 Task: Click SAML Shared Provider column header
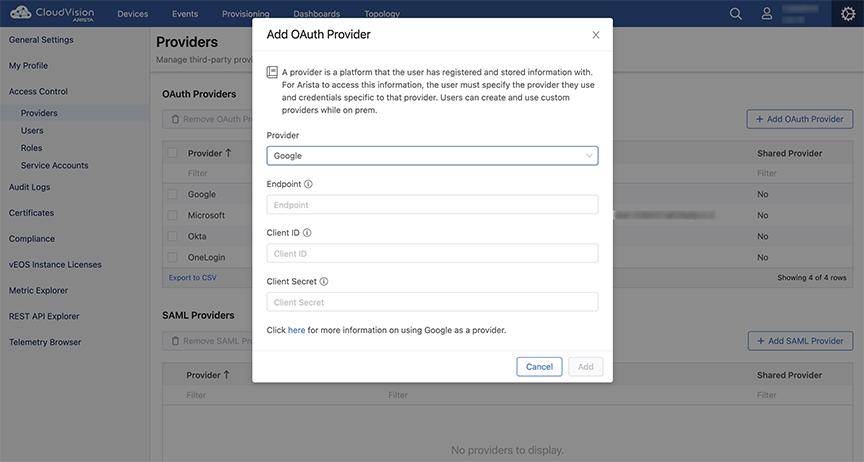click(x=789, y=375)
